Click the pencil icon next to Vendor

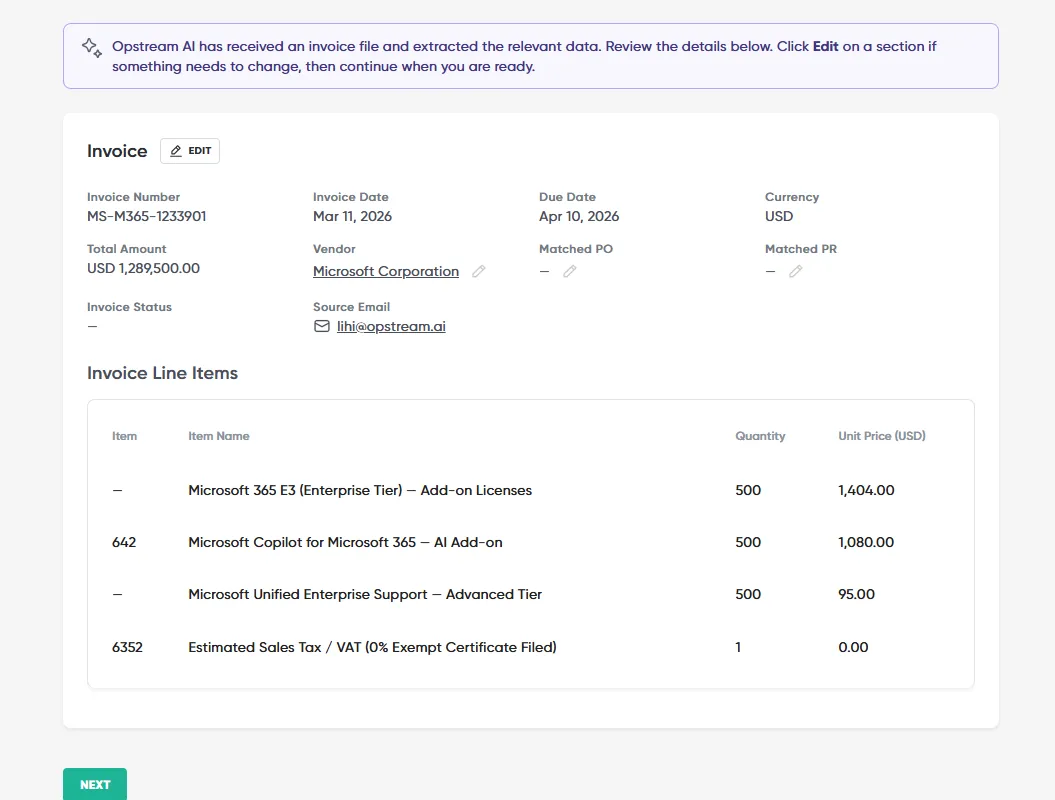(478, 271)
